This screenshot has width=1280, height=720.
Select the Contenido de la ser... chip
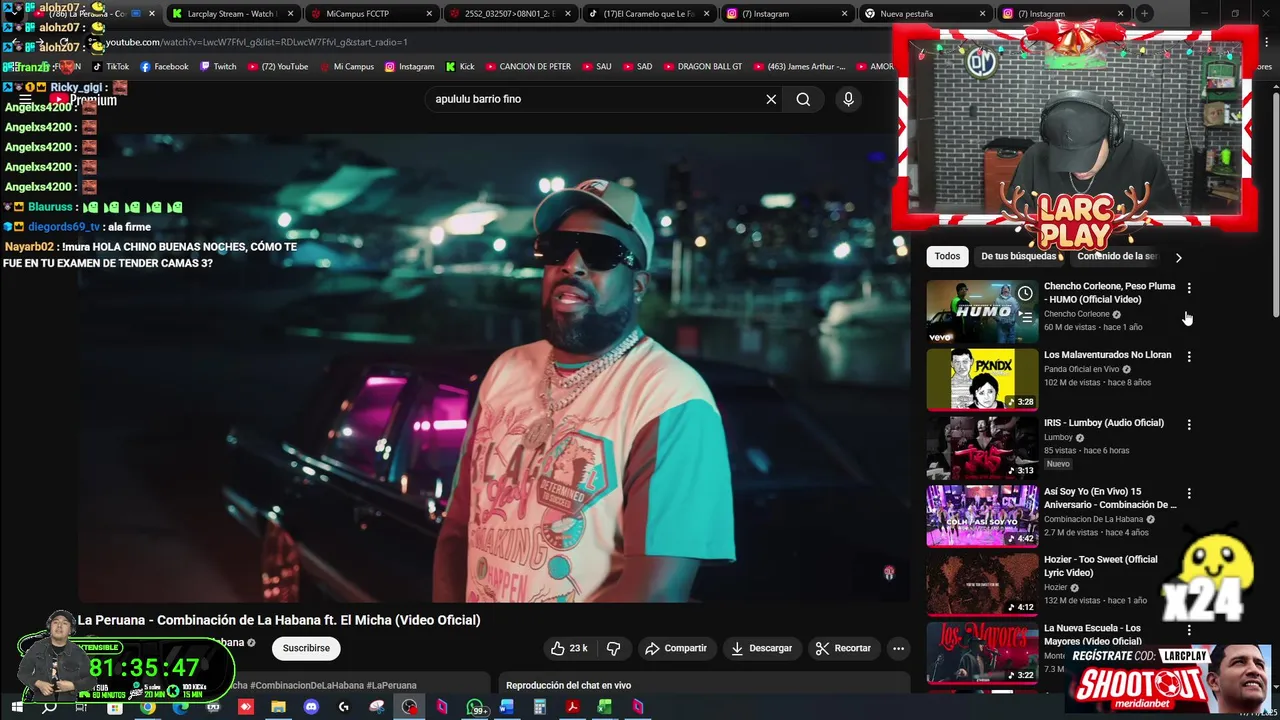(x=1116, y=256)
